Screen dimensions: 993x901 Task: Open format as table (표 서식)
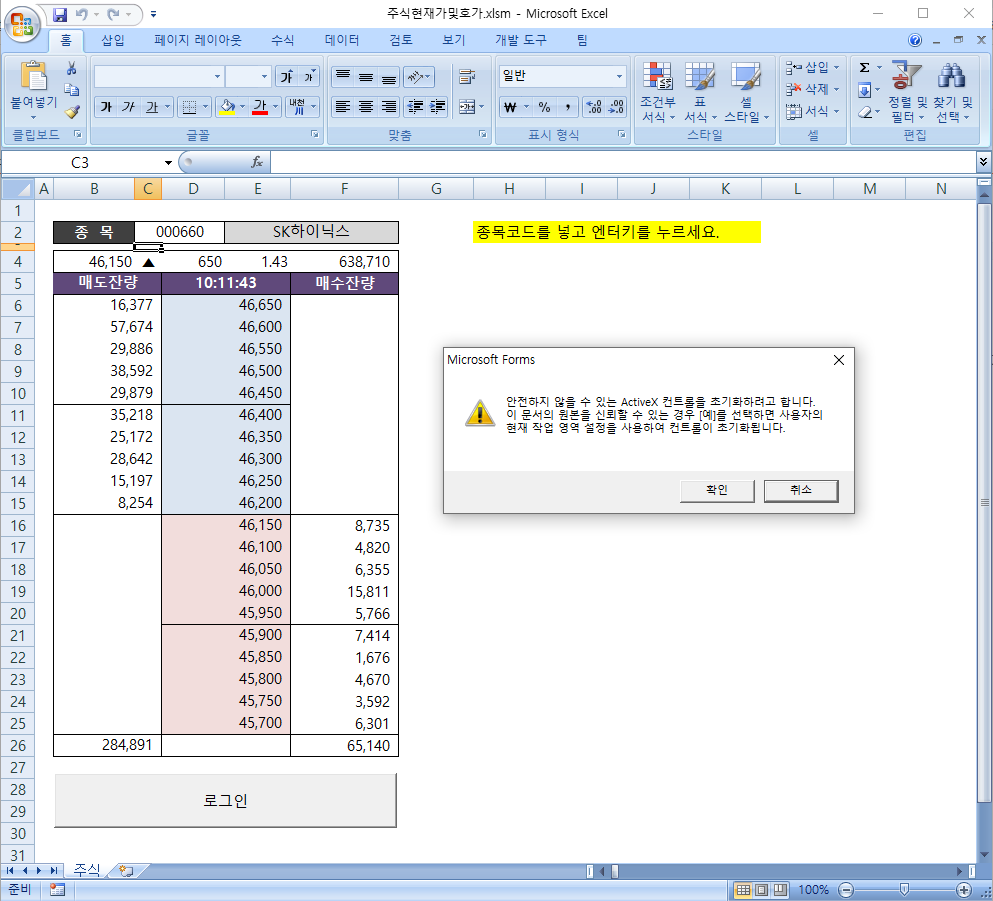[x=700, y=92]
